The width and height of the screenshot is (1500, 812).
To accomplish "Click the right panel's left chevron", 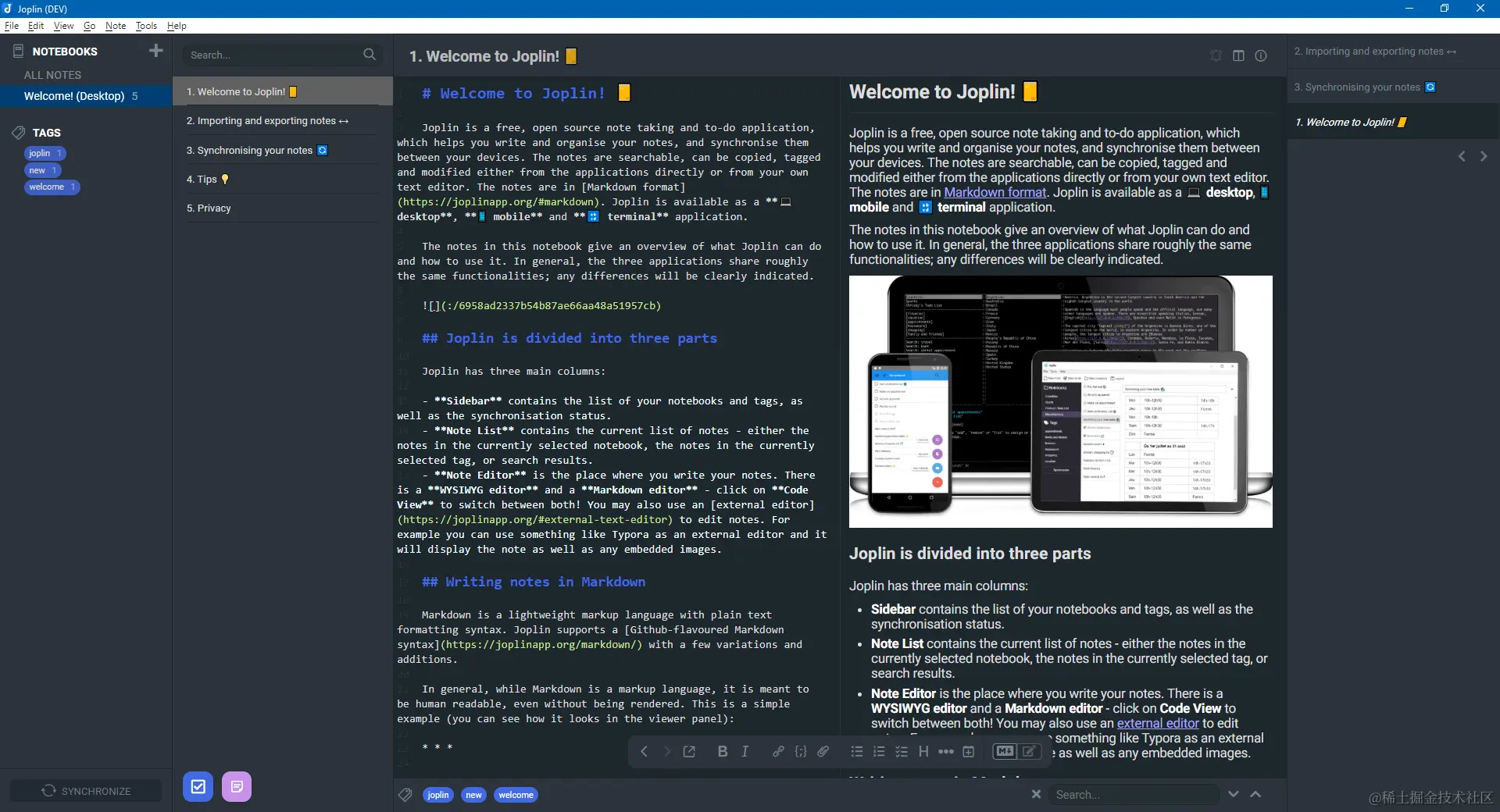I will [x=1462, y=156].
